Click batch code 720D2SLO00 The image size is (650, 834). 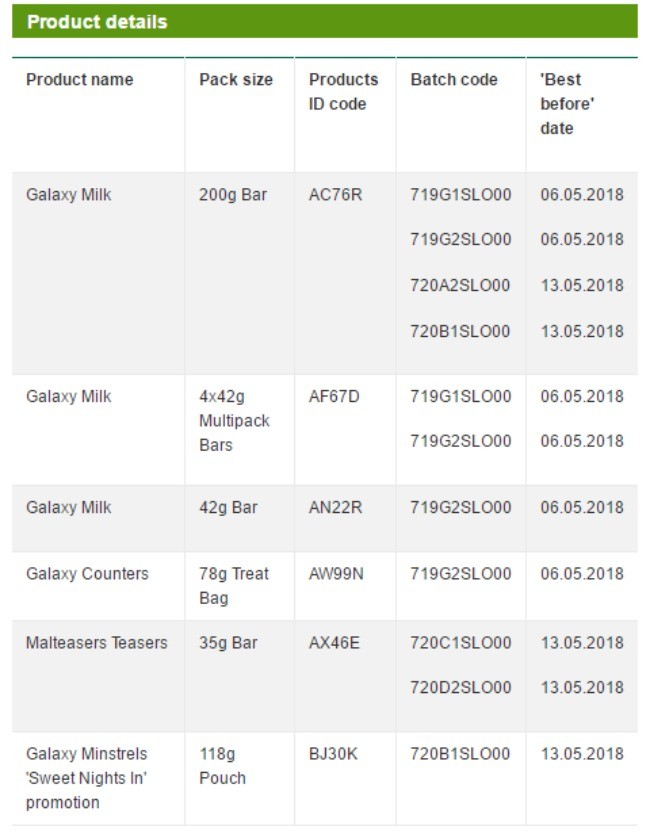click(461, 687)
